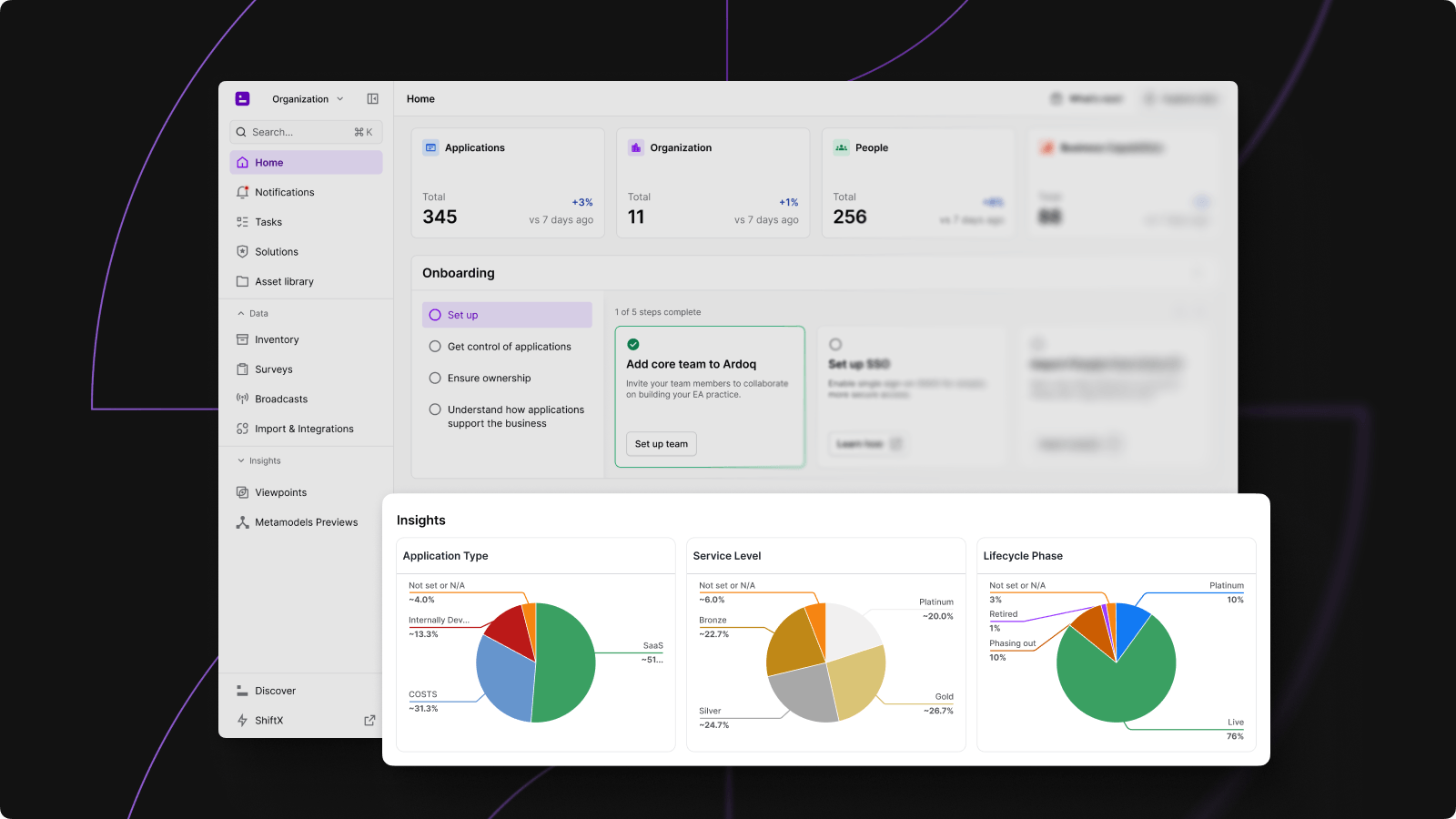Click the Ardoq logo icon
The width and height of the screenshot is (1456, 819).
(243, 99)
